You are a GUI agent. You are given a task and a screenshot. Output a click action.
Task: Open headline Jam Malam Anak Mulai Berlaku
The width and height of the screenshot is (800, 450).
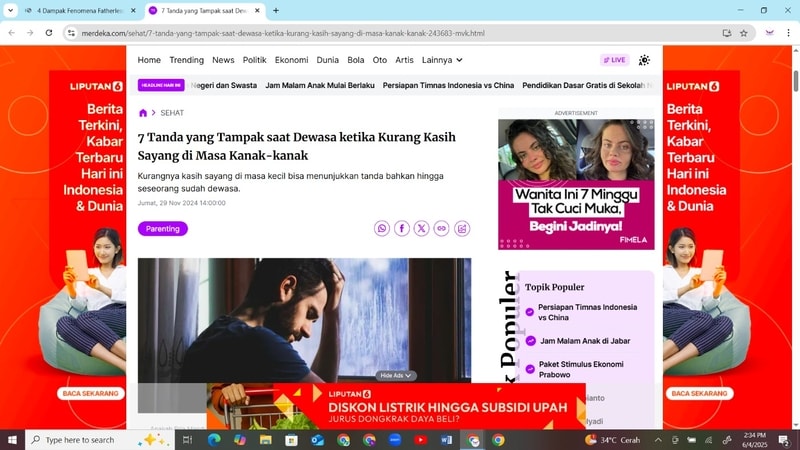[x=320, y=85]
